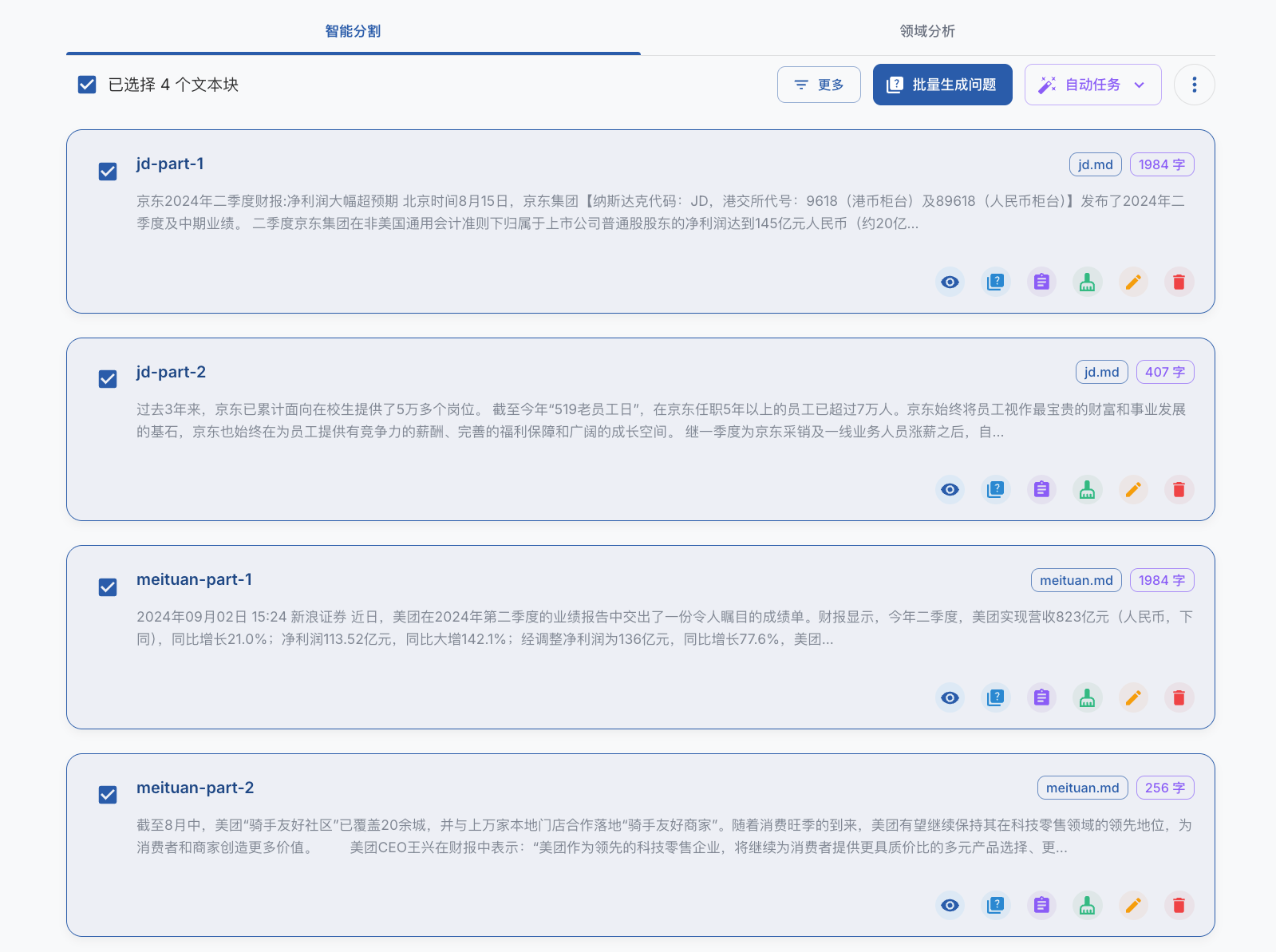The height and width of the screenshot is (952, 1276).
Task: Generate question icon for jd-part-1 chunk
Action: point(995,282)
